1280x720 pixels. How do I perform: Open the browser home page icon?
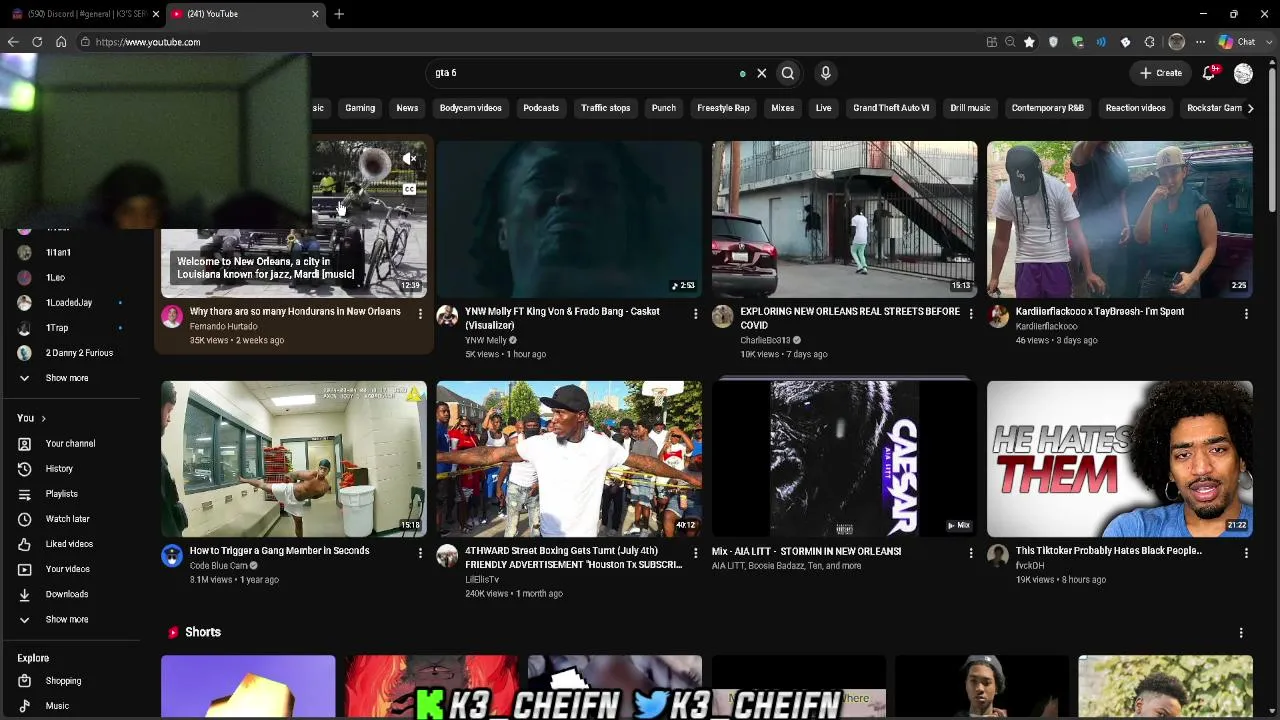coord(61,42)
